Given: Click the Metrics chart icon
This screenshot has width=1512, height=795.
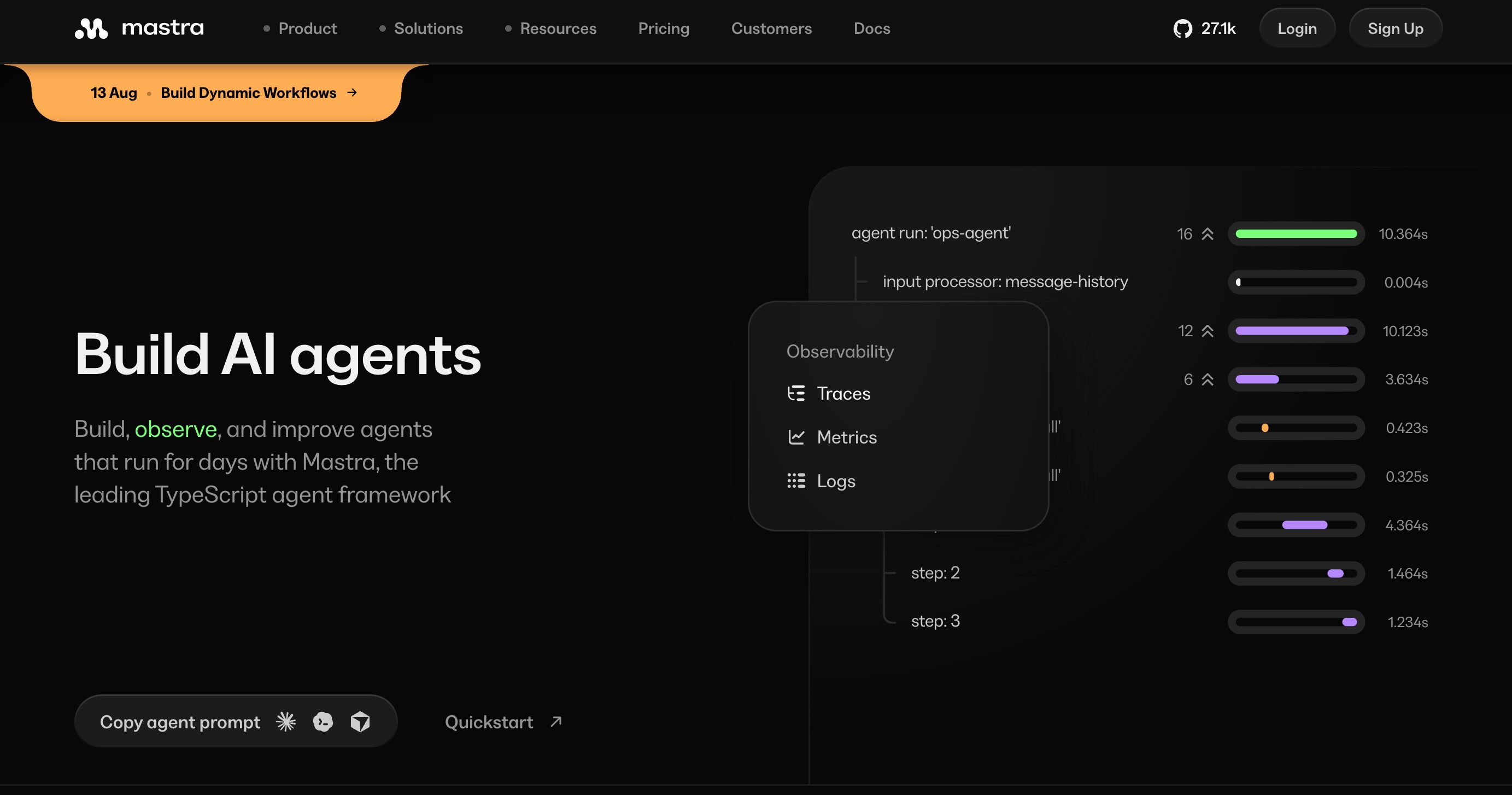Looking at the screenshot, I should [x=796, y=437].
